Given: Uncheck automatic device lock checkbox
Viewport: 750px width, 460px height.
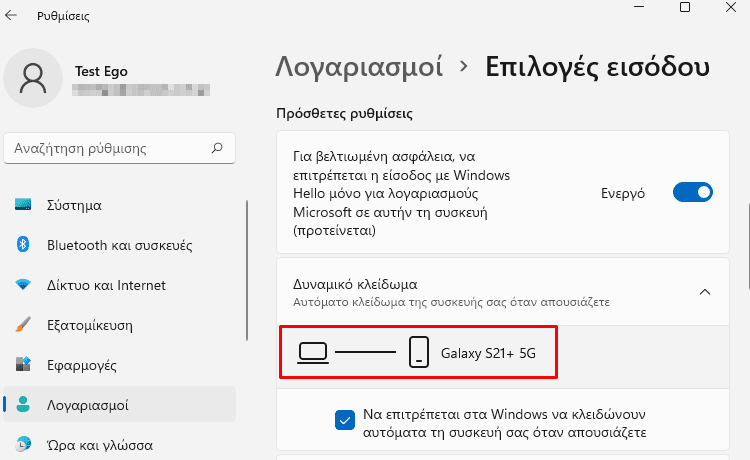Looking at the screenshot, I should tap(345, 421).
